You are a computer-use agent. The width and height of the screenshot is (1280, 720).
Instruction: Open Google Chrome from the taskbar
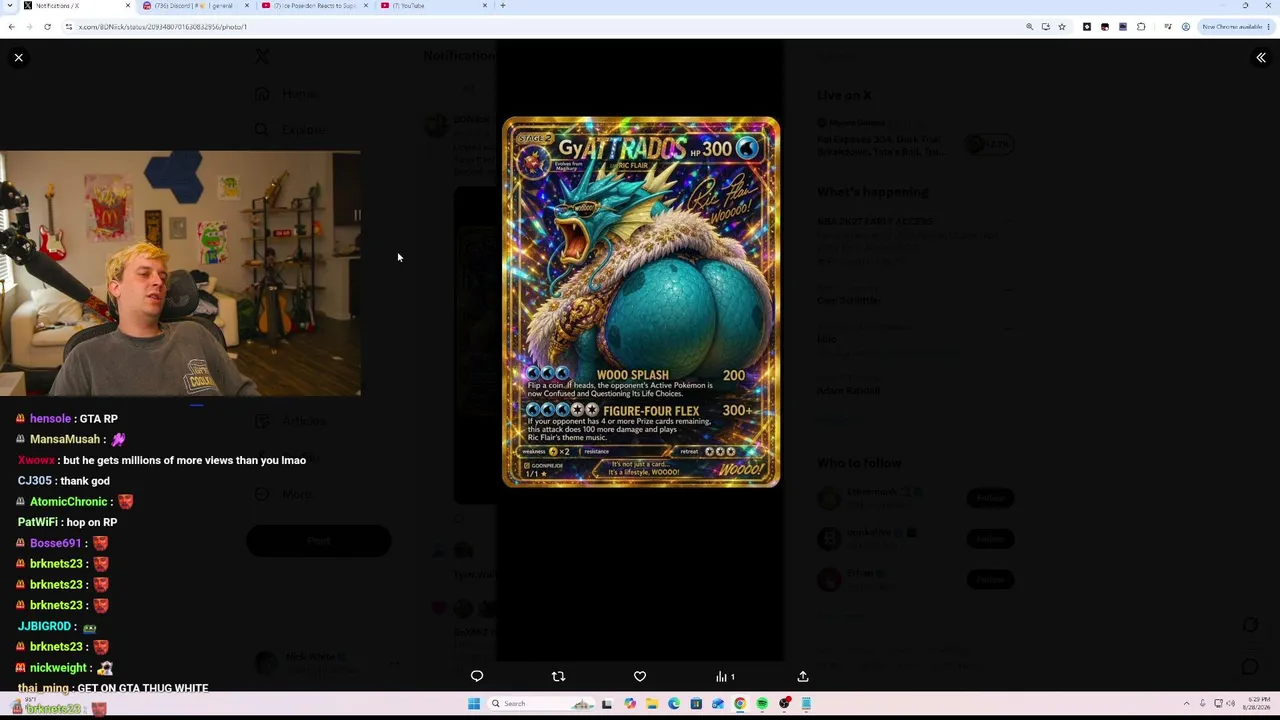click(x=740, y=704)
